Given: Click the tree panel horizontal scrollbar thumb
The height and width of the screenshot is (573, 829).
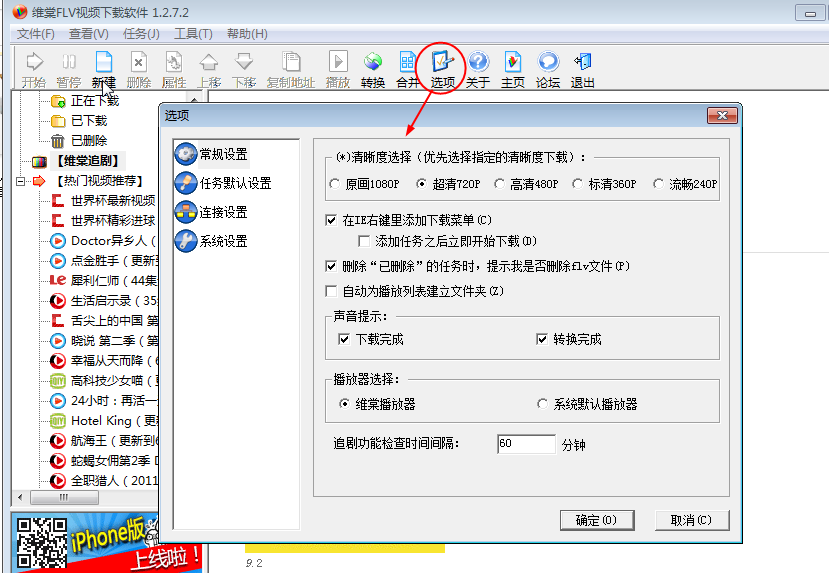Looking at the screenshot, I should point(64,497).
